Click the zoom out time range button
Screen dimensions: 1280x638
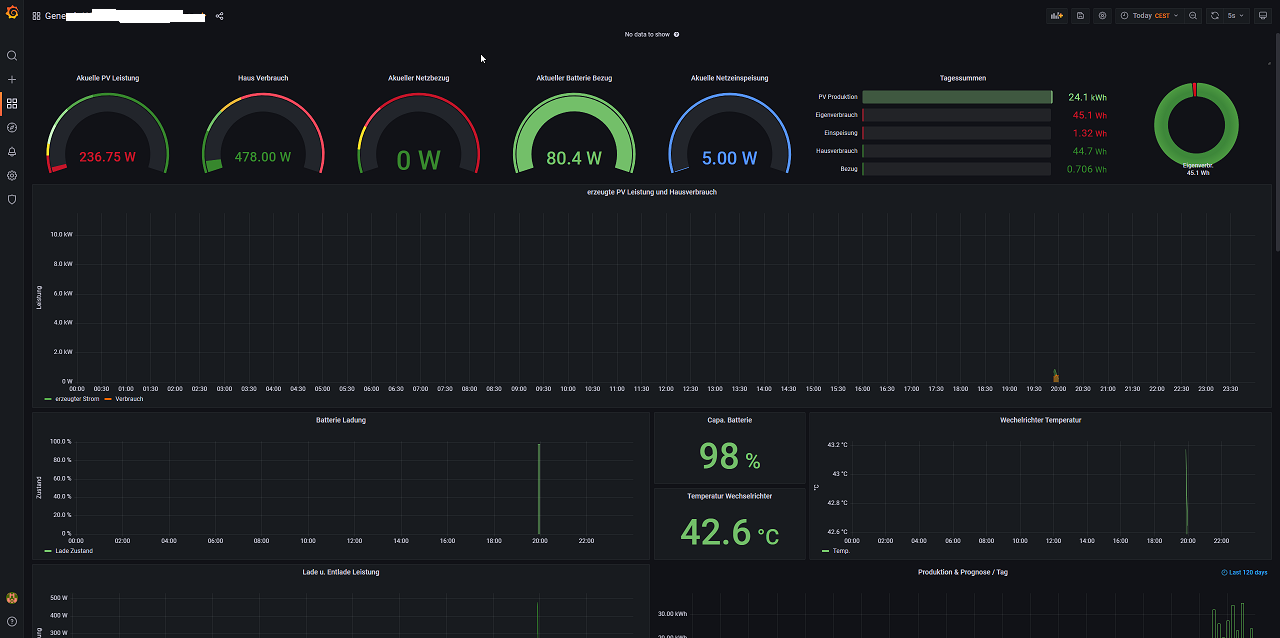click(x=1193, y=16)
